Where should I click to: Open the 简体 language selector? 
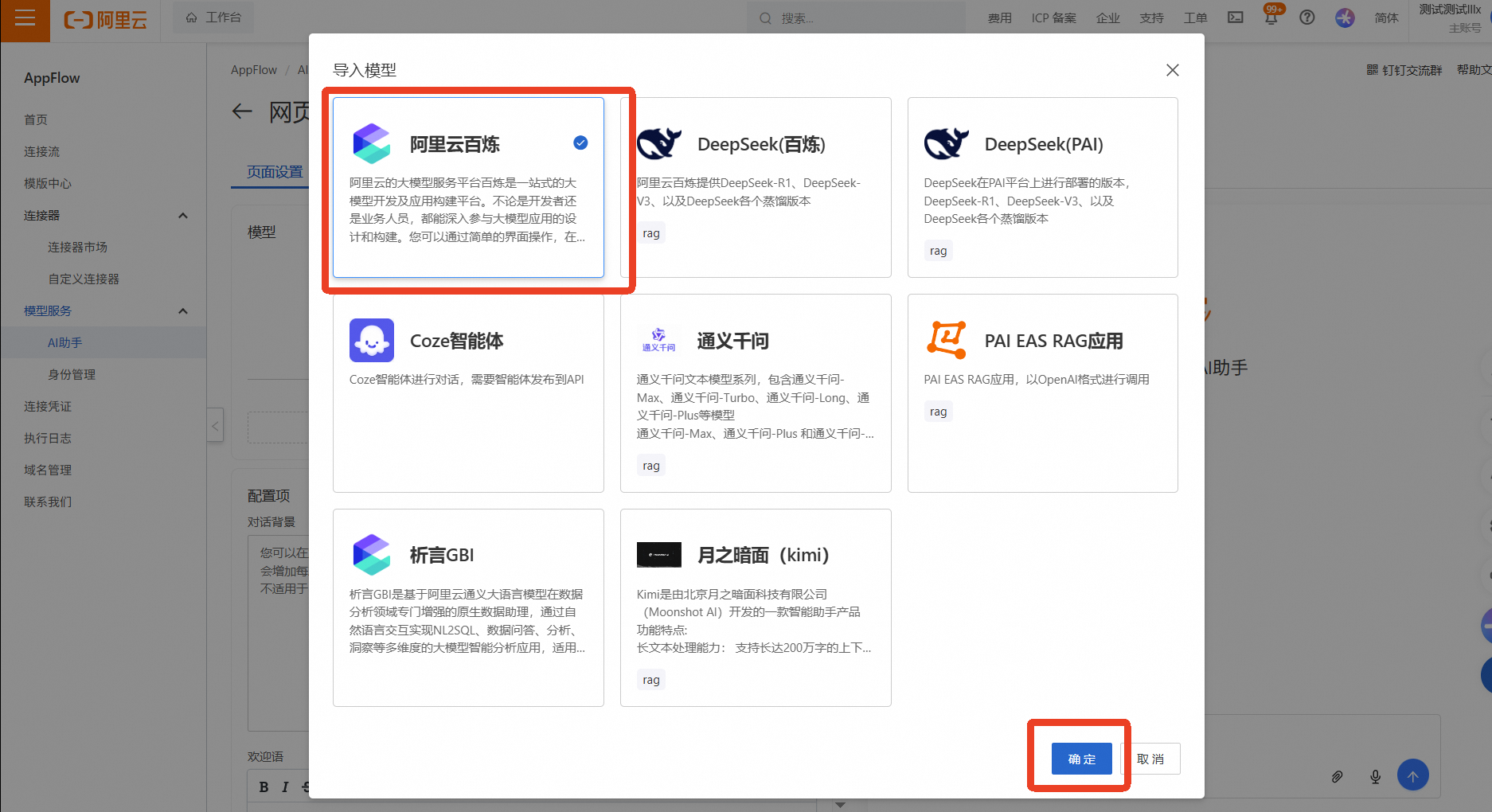tap(1387, 18)
